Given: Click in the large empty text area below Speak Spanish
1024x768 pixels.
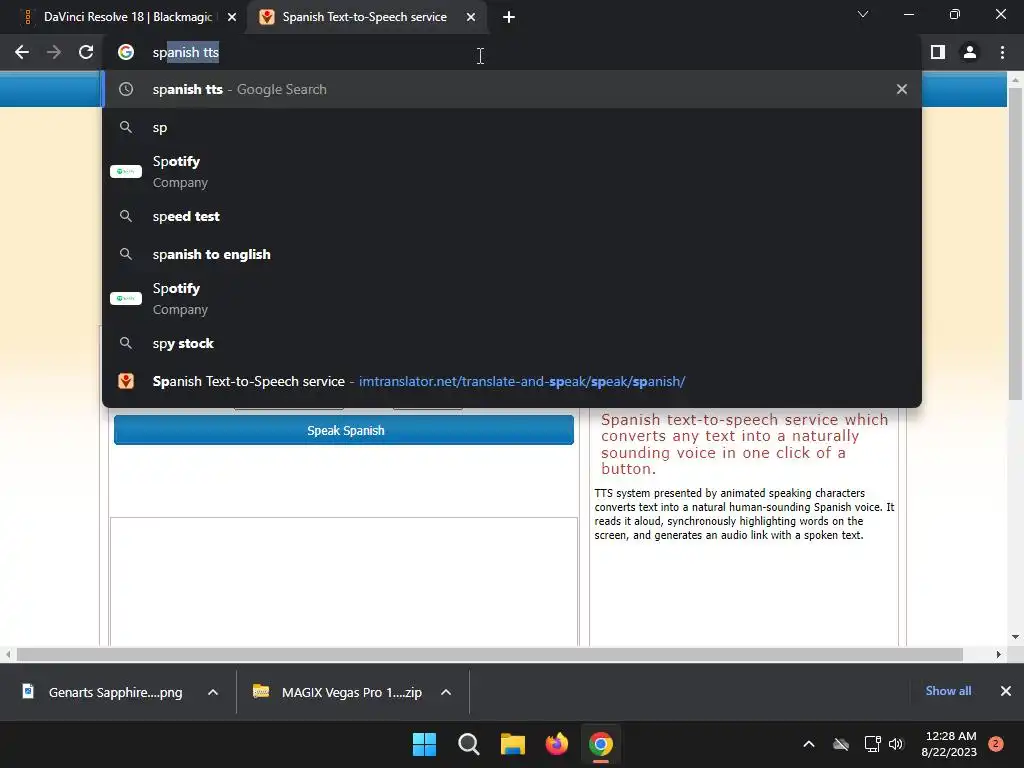Looking at the screenshot, I should [344, 581].
